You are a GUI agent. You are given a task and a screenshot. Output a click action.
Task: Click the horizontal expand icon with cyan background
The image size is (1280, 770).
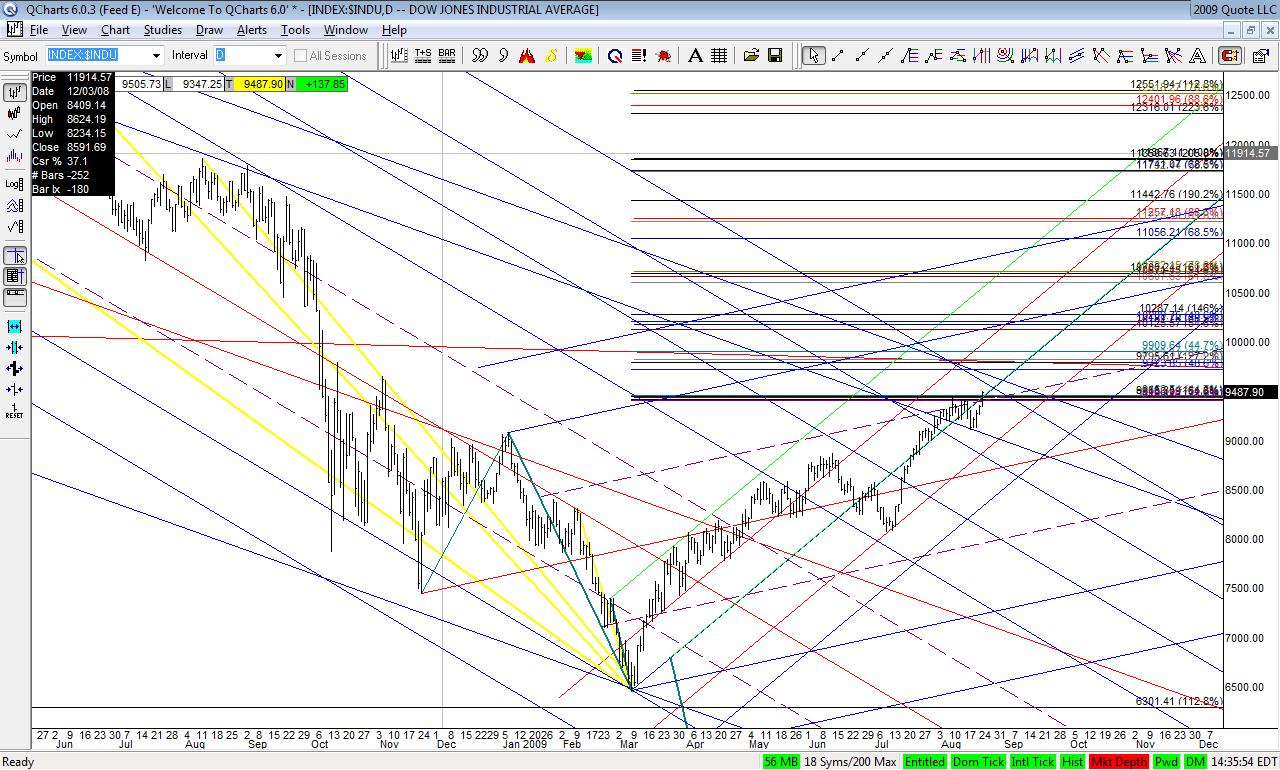pos(15,326)
